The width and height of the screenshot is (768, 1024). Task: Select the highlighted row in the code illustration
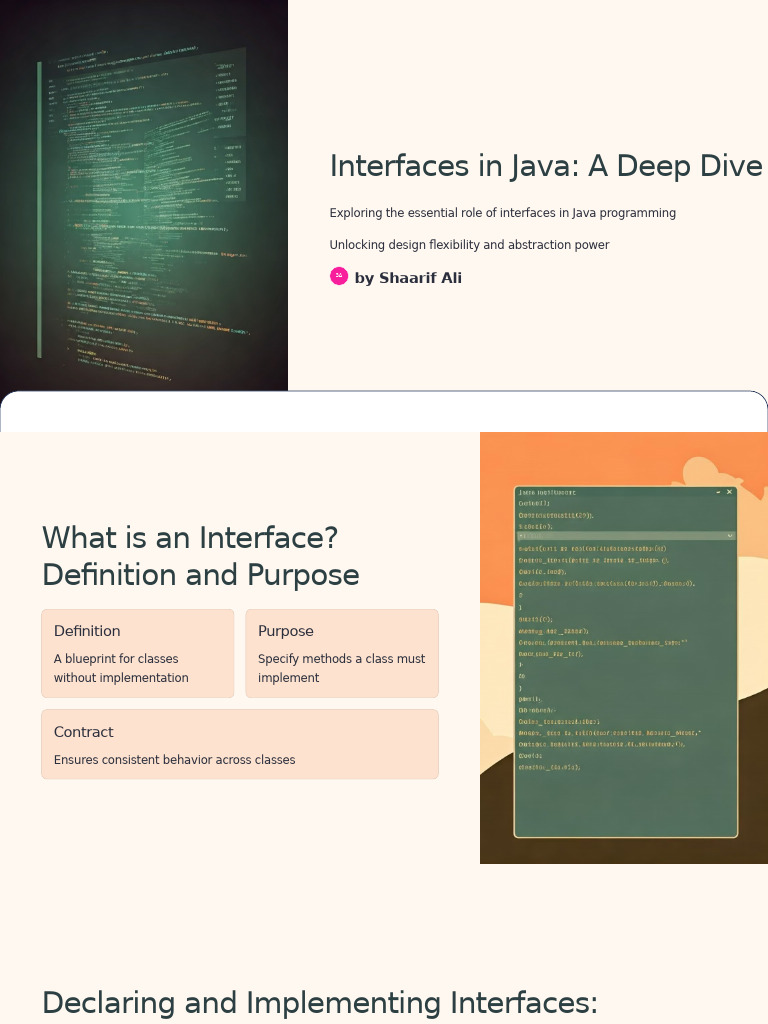click(620, 536)
